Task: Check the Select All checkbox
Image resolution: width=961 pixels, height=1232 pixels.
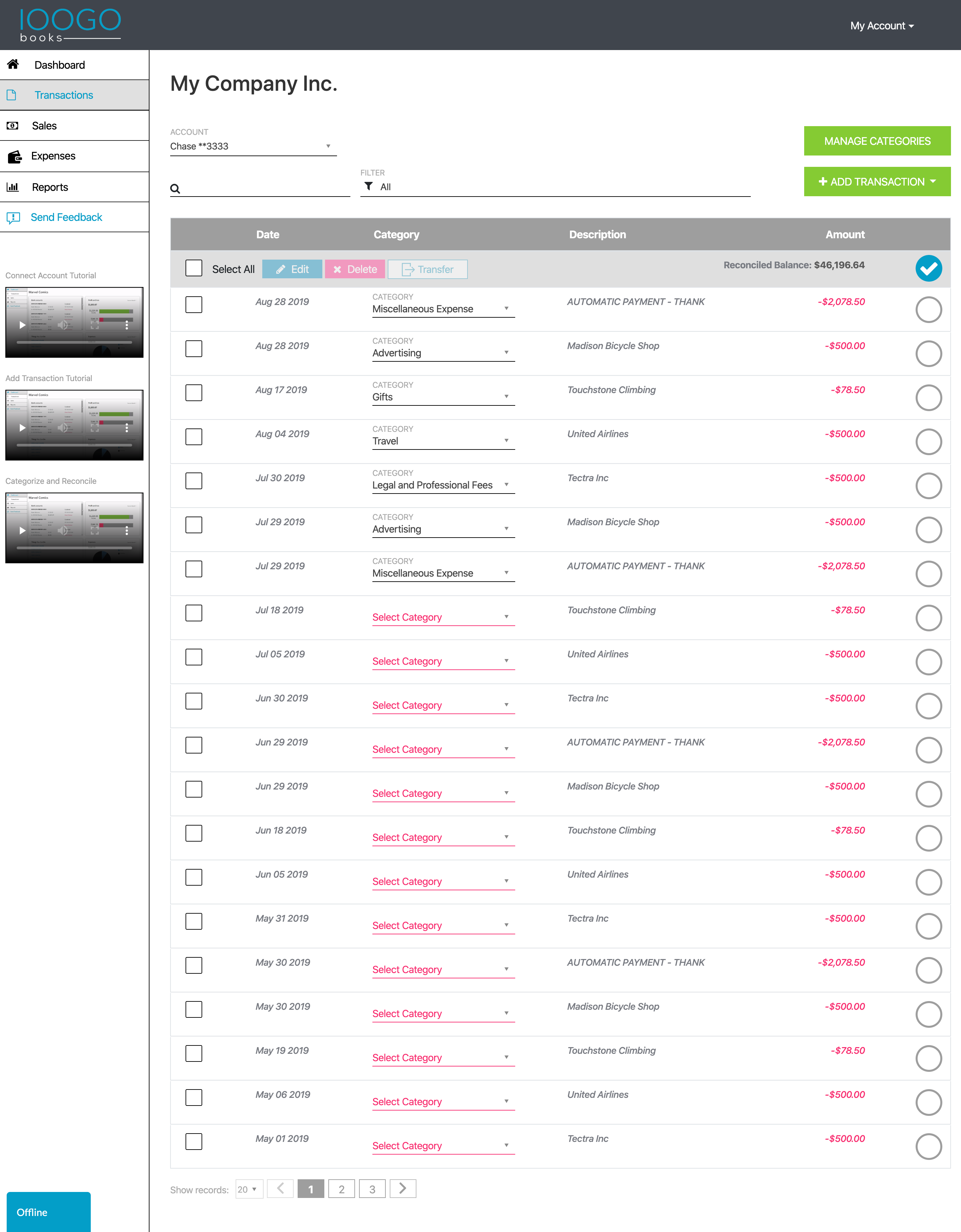Action: (x=194, y=268)
